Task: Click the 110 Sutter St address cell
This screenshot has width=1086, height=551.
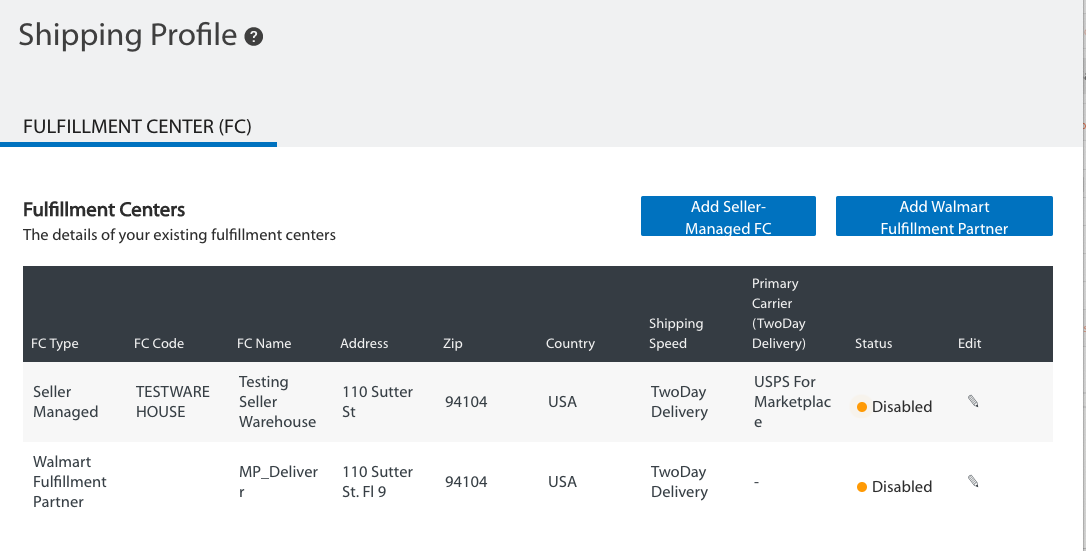Action: [x=377, y=401]
